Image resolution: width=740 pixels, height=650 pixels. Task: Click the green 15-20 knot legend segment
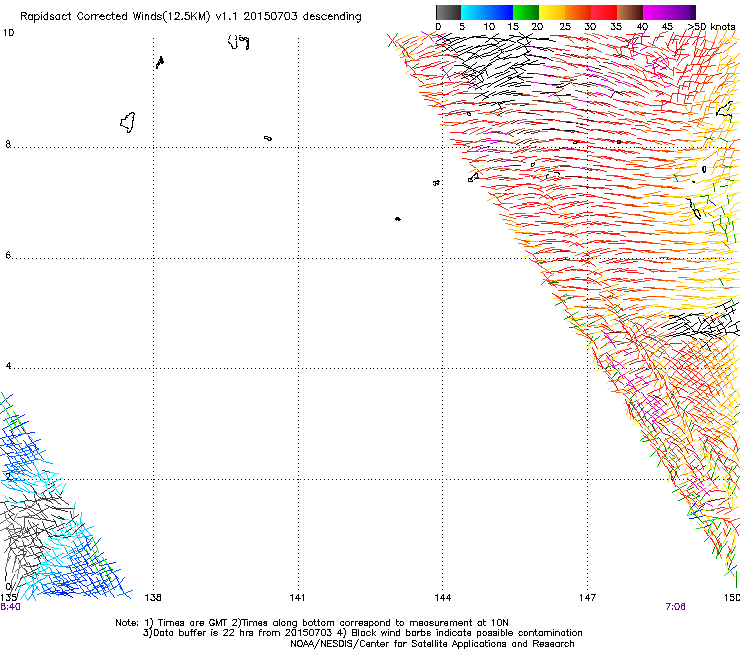(x=526, y=12)
